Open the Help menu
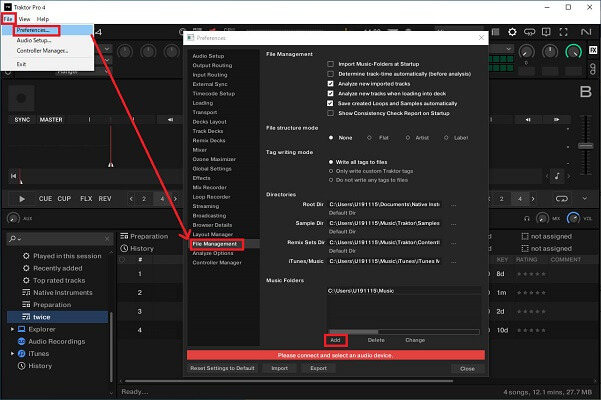Viewport: 601px width, 400px height. pyautogui.click(x=43, y=19)
